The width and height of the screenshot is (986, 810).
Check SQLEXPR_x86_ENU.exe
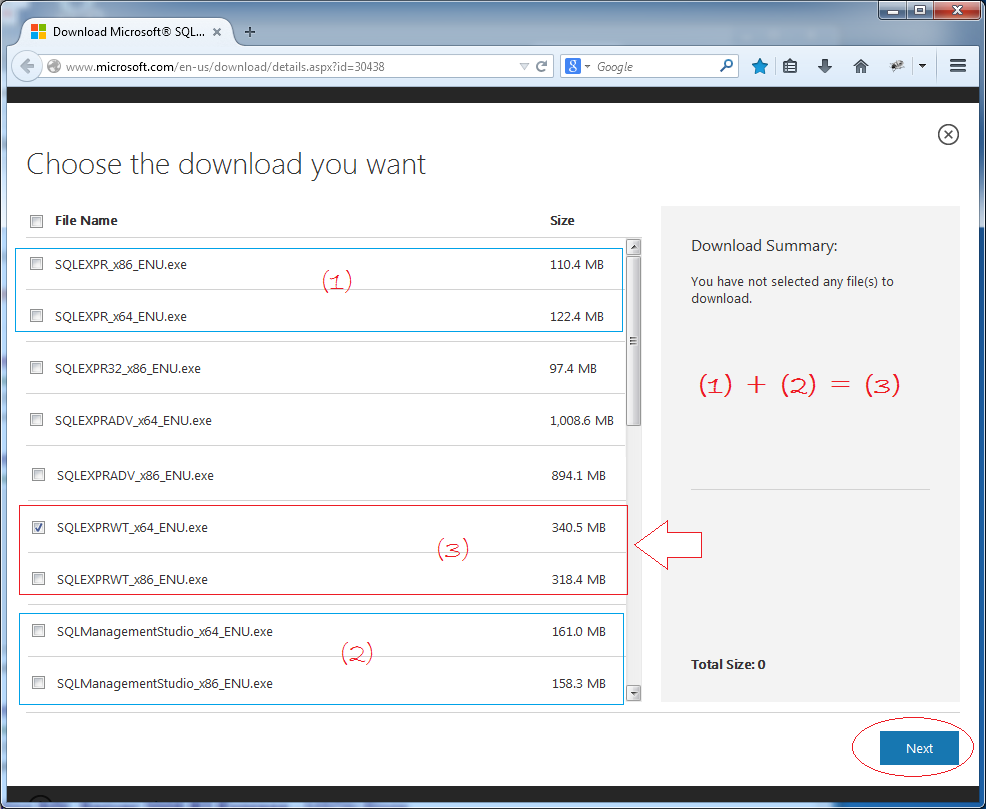click(36, 264)
